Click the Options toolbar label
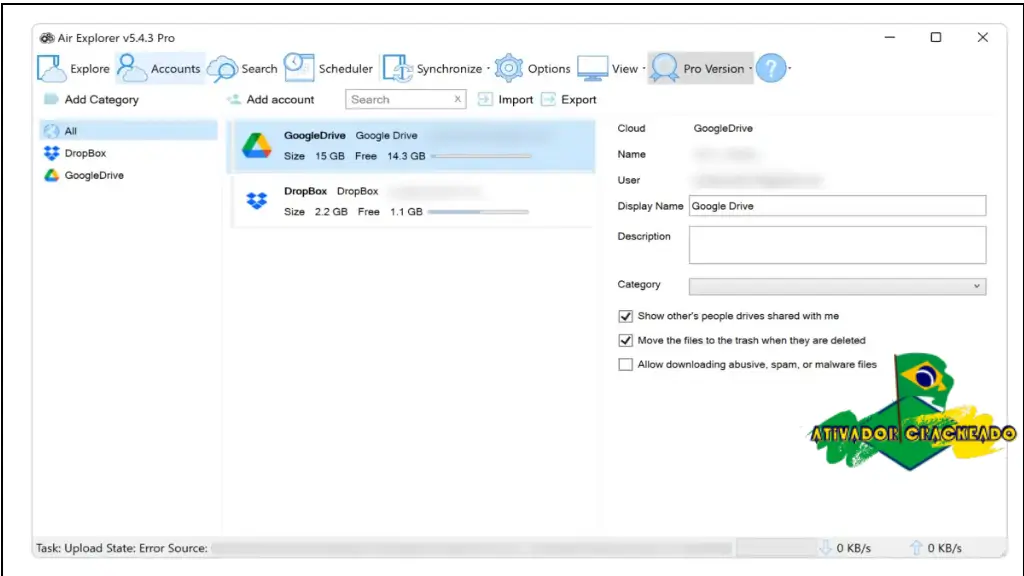1024x576 pixels. (549, 69)
